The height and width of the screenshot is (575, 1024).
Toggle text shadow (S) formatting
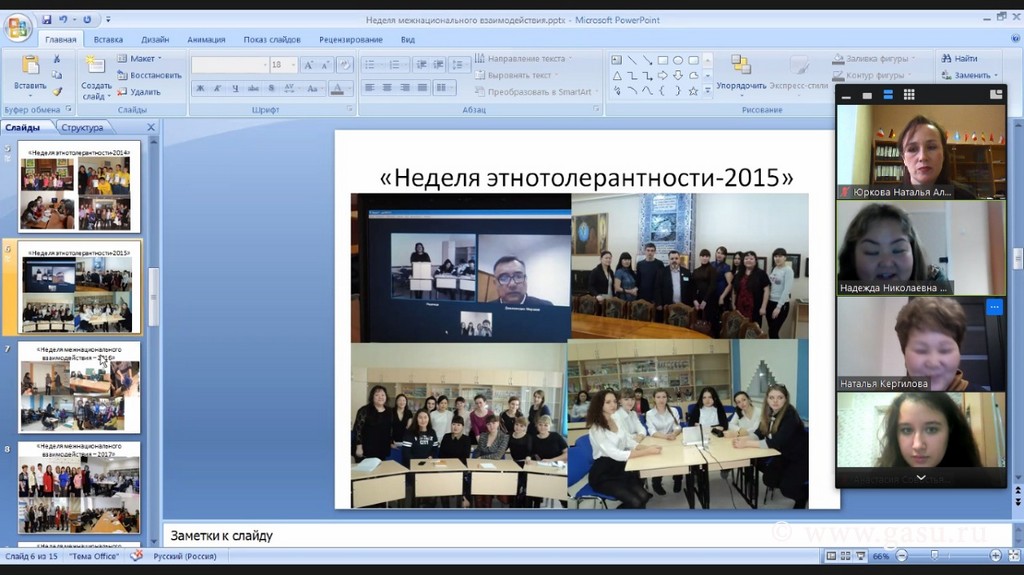pyautogui.click(x=271, y=88)
